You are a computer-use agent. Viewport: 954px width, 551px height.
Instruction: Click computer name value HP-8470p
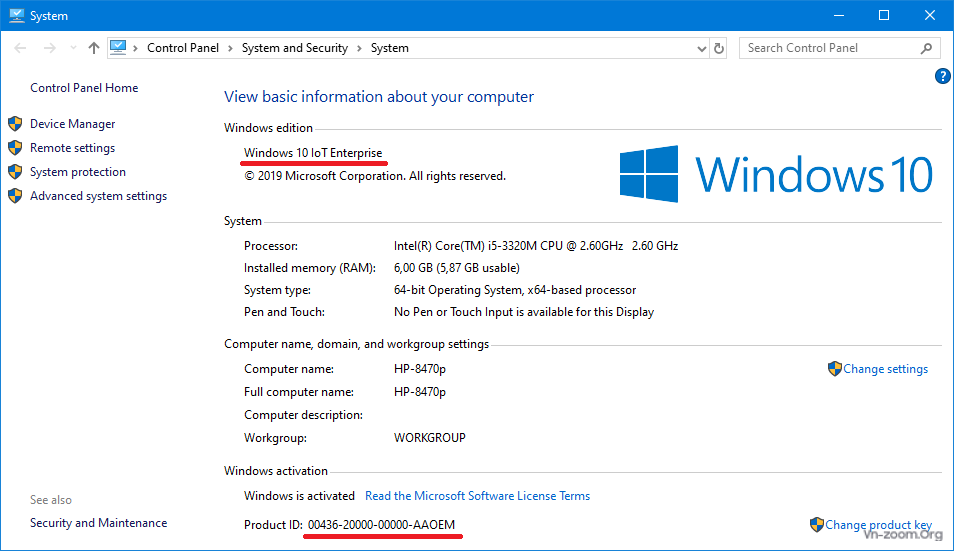[x=420, y=369]
